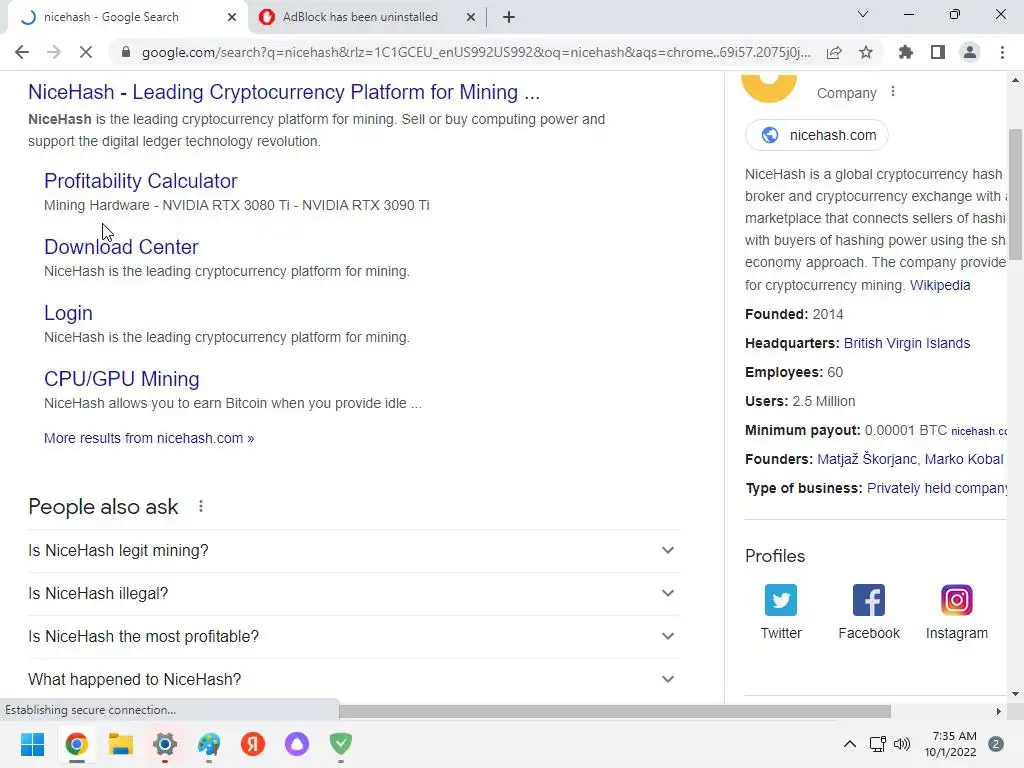Open the green shield taskbar app
Image resolution: width=1024 pixels, height=768 pixels.
coord(341,744)
